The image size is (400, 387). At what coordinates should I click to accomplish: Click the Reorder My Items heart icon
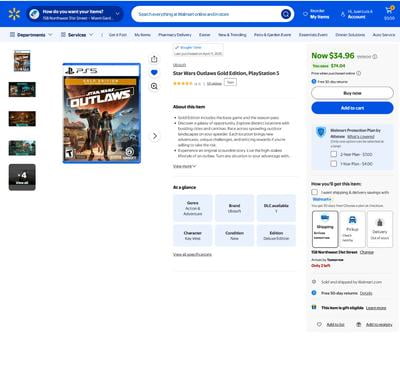[305, 14]
